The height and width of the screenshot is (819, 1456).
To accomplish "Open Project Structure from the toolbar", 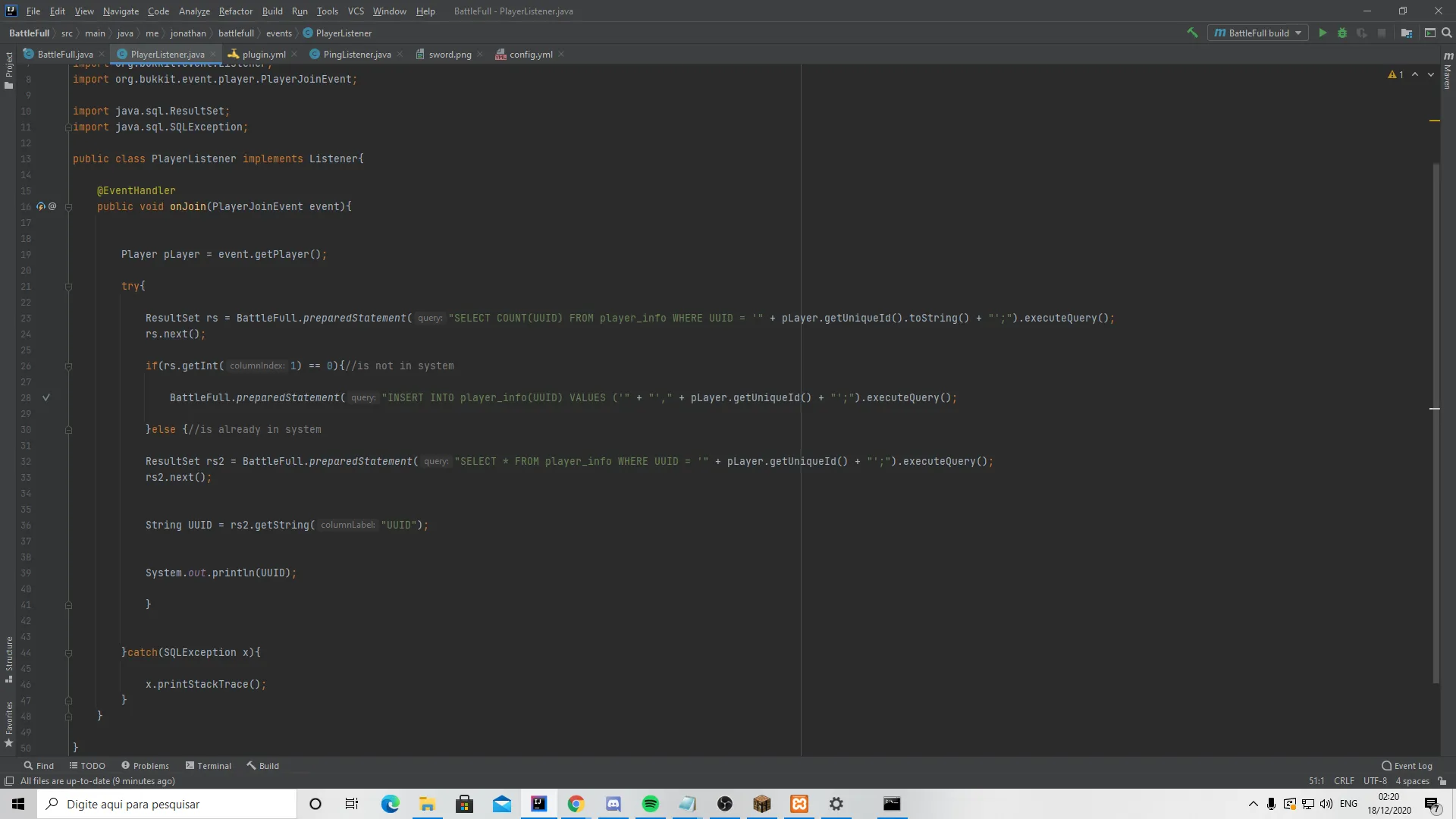I will (x=1407, y=33).
